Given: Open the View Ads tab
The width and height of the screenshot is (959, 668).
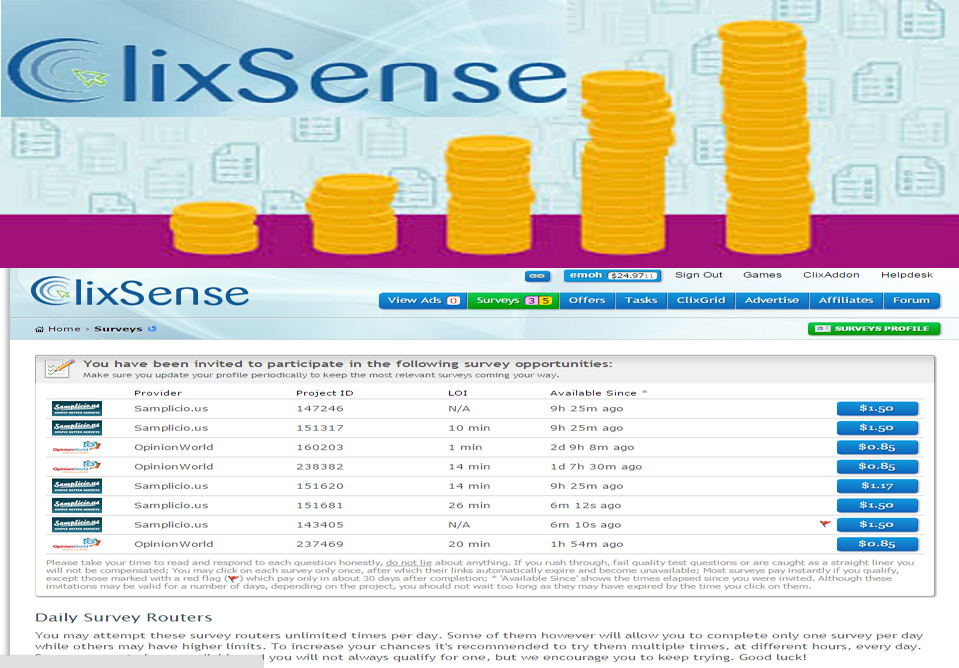Looking at the screenshot, I should point(423,300).
